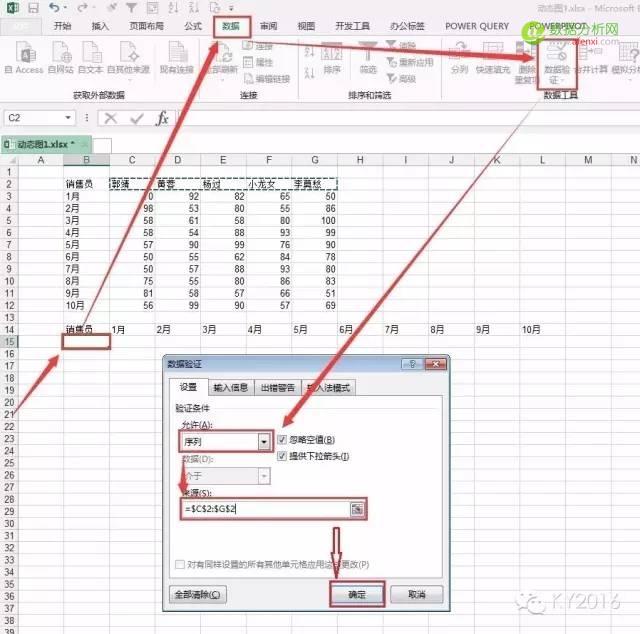Click the 自 Access import icon
Viewport: 640px width, 634px height.
[x=22, y=54]
